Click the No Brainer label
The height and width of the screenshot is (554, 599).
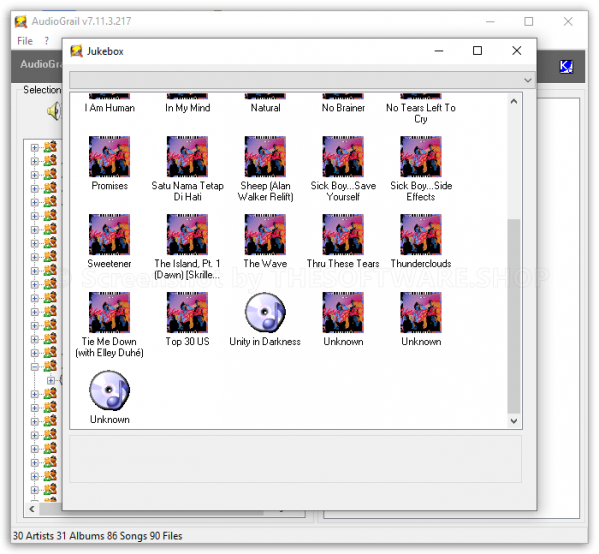click(343, 108)
